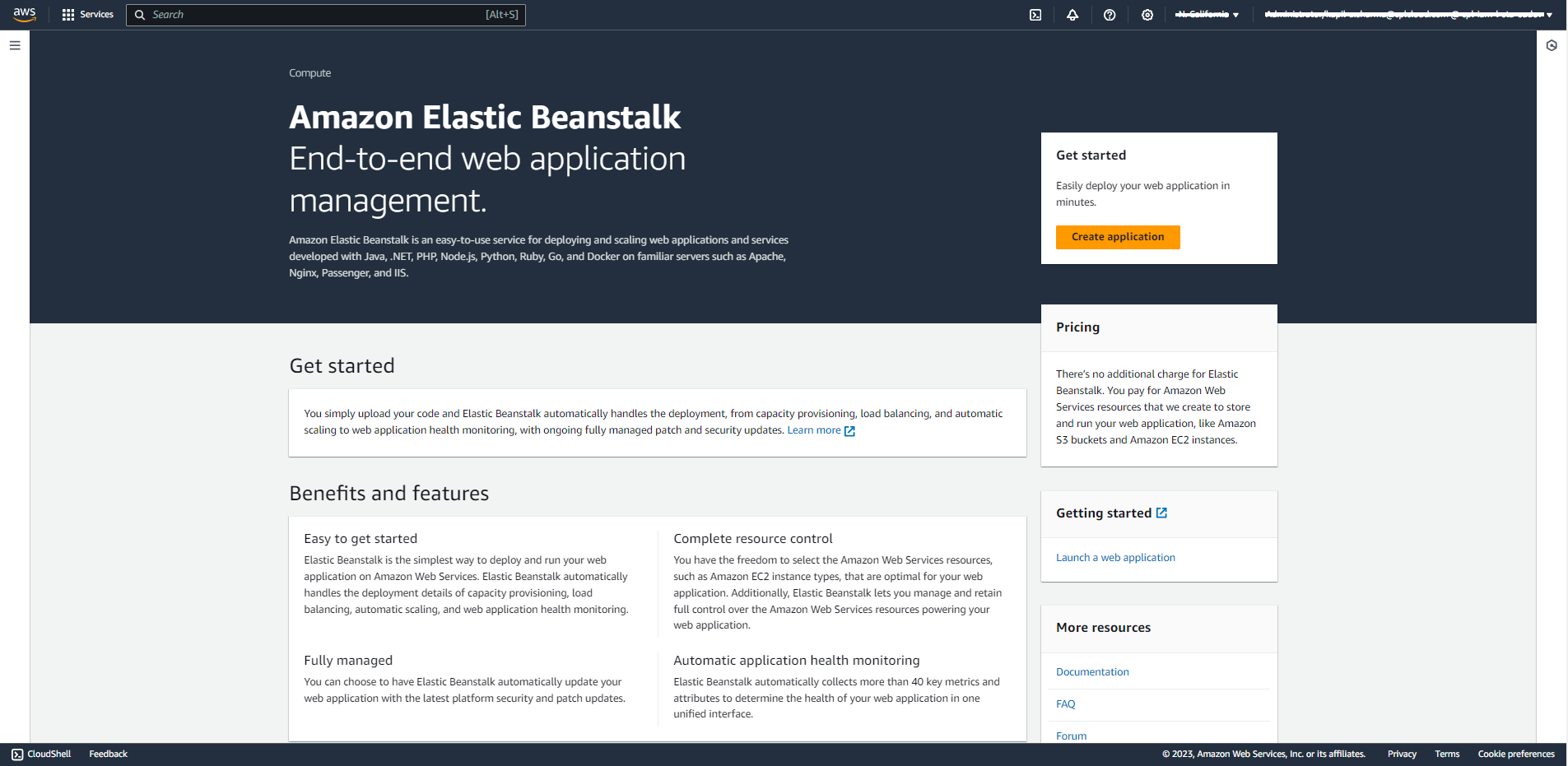Open the Forum link
The width and height of the screenshot is (1568, 766).
[x=1071, y=736]
